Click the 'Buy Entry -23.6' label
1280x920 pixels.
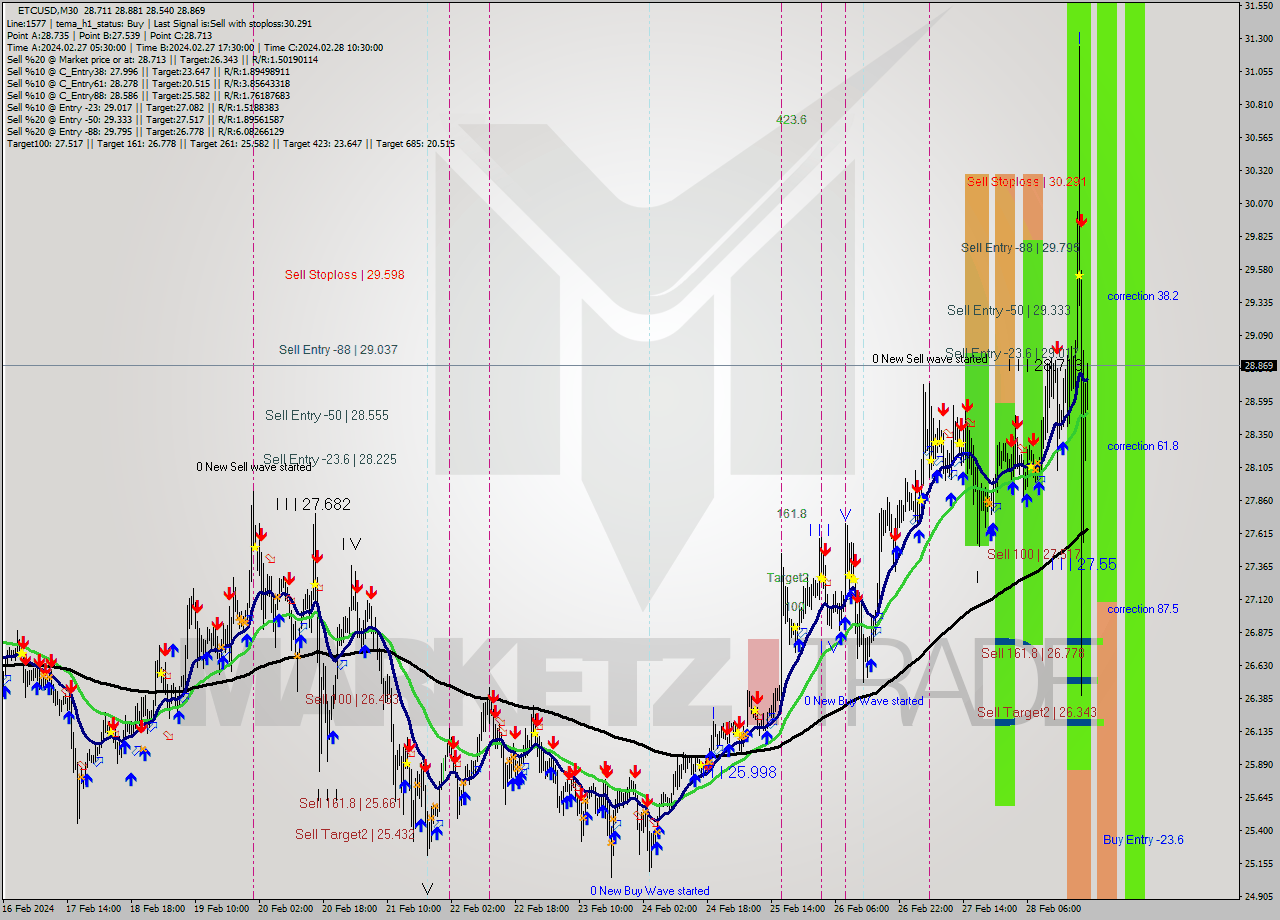pyautogui.click(x=1143, y=840)
